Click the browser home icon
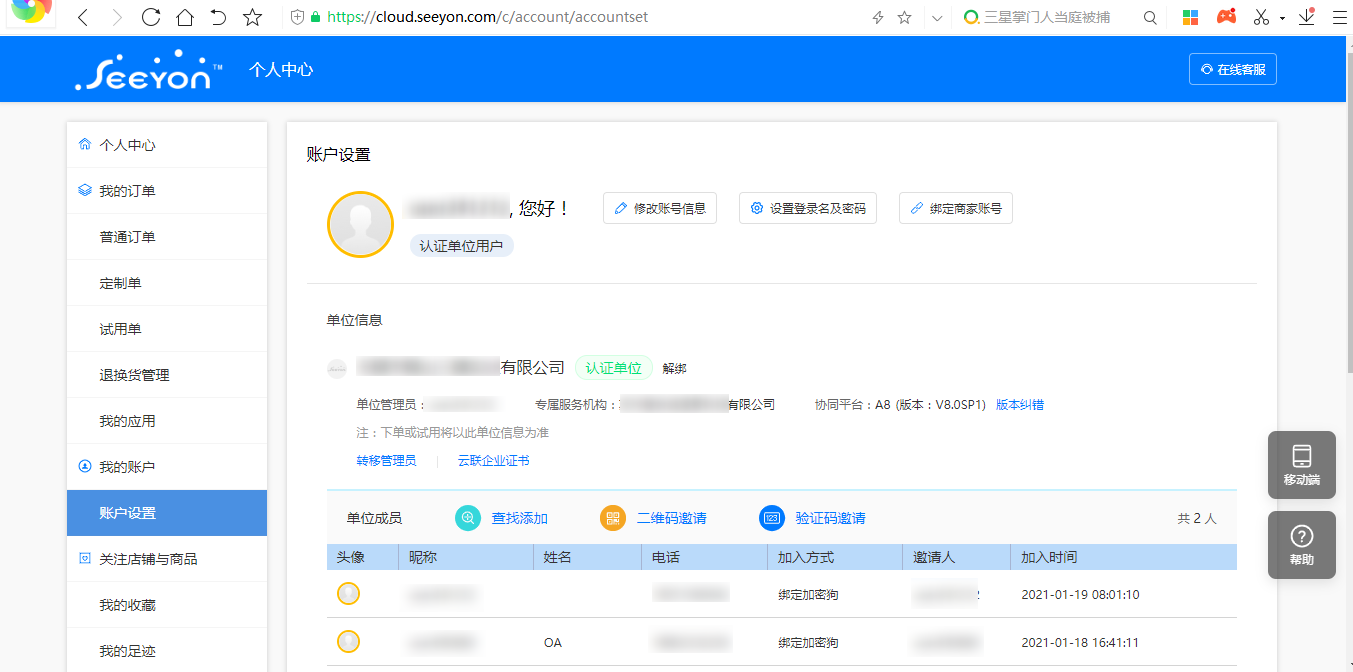 click(184, 17)
